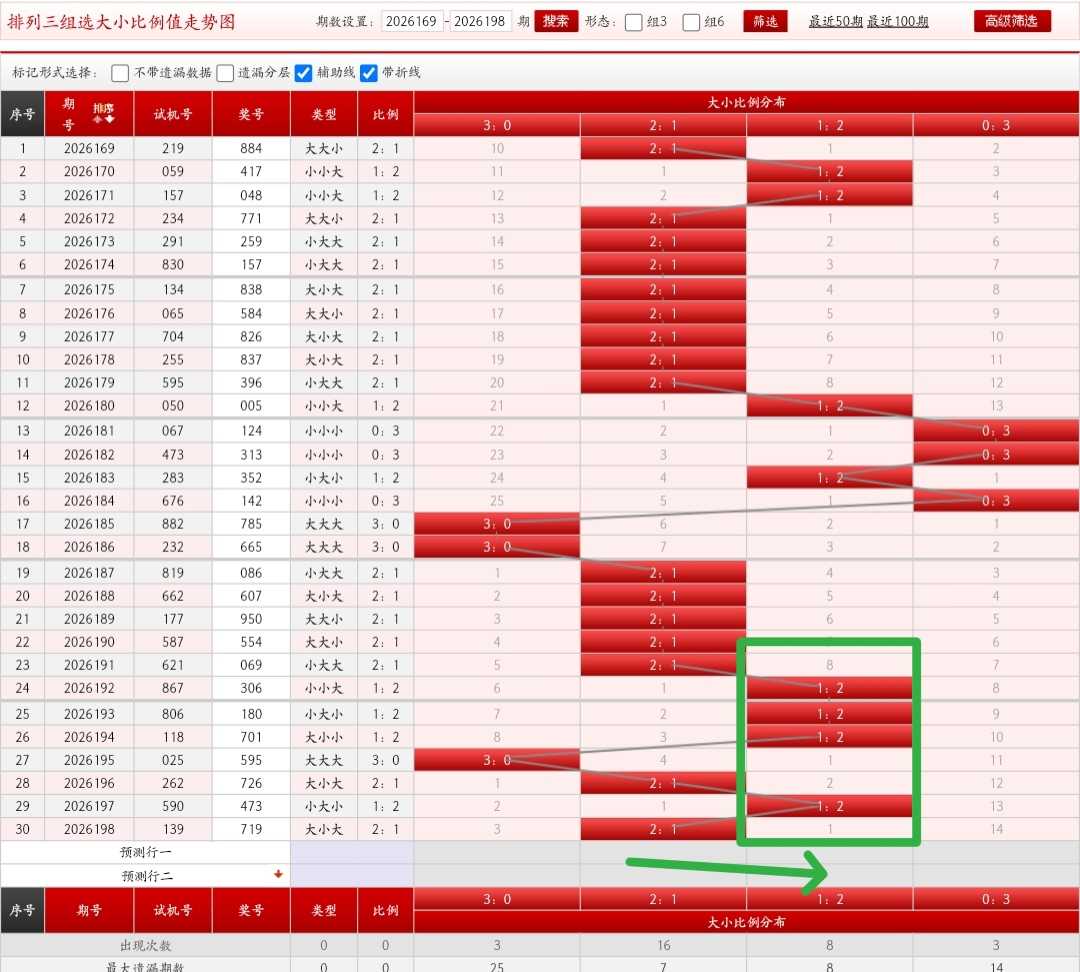
Task: Open the 最近50期 link
Action: click(x=835, y=21)
